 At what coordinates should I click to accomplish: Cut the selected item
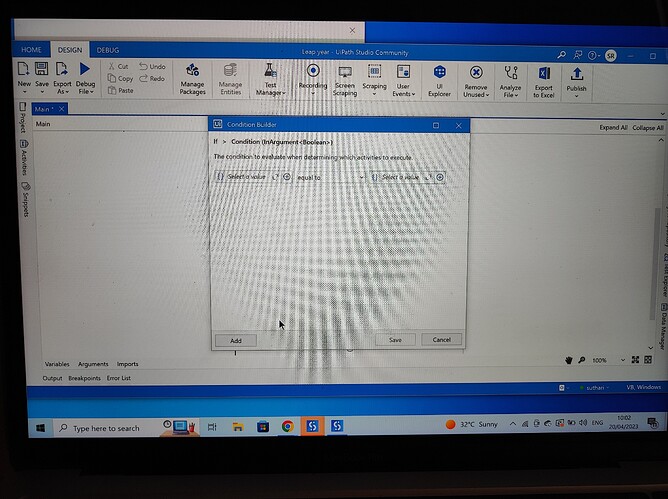pos(118,66)
